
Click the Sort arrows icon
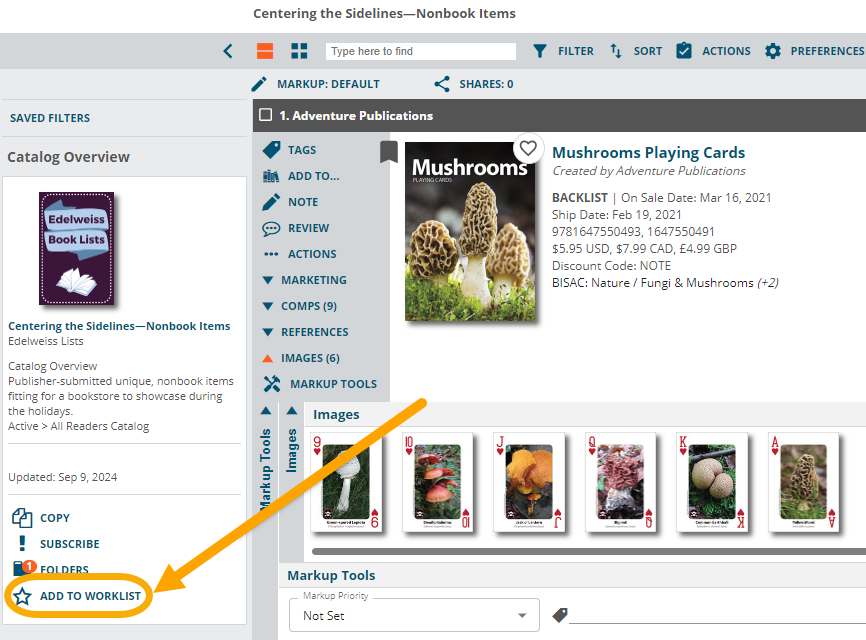616,51
